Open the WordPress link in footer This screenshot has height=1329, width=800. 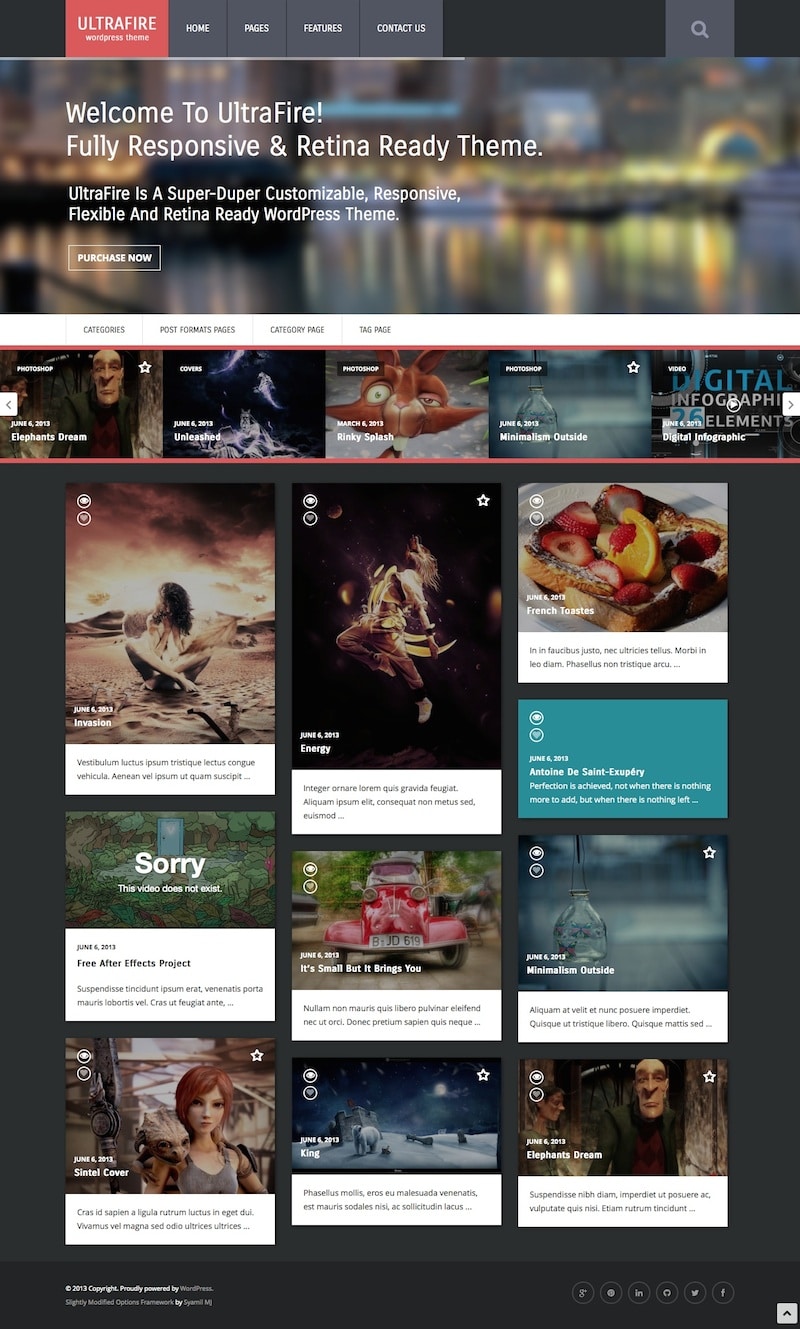[196, 1288]
